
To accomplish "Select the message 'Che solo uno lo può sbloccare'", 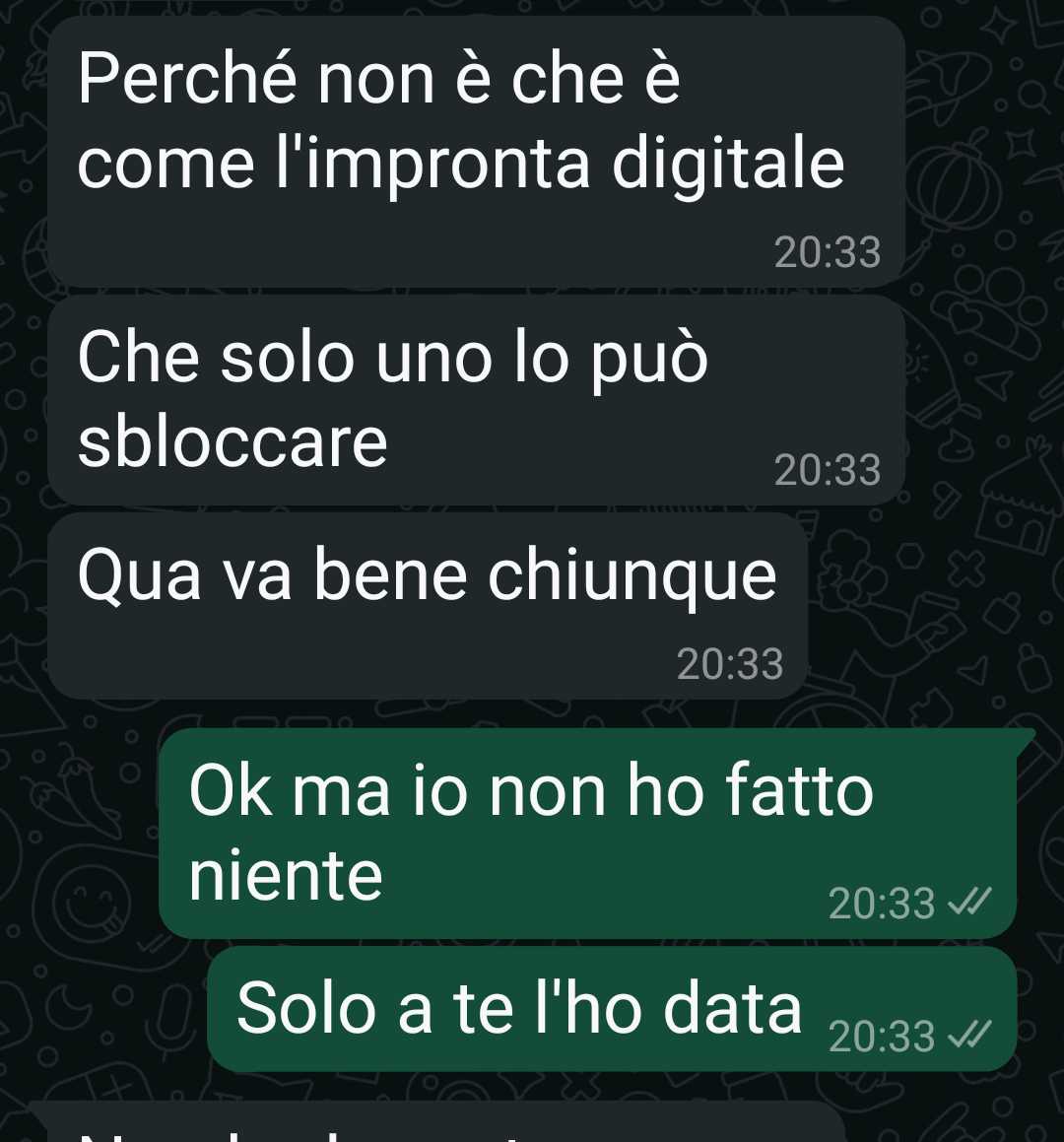I will pyautogui.click(x=476, y=400).
